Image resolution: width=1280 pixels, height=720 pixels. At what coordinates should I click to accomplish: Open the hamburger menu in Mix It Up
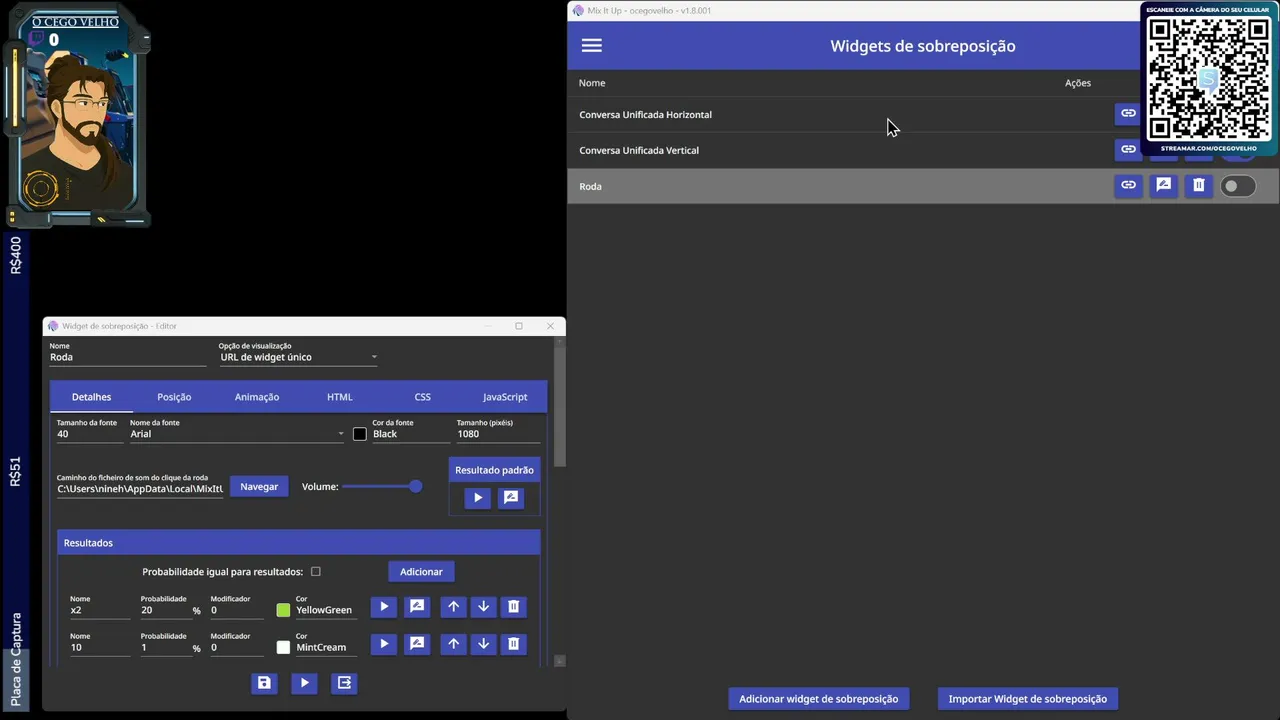click(592, 46)
